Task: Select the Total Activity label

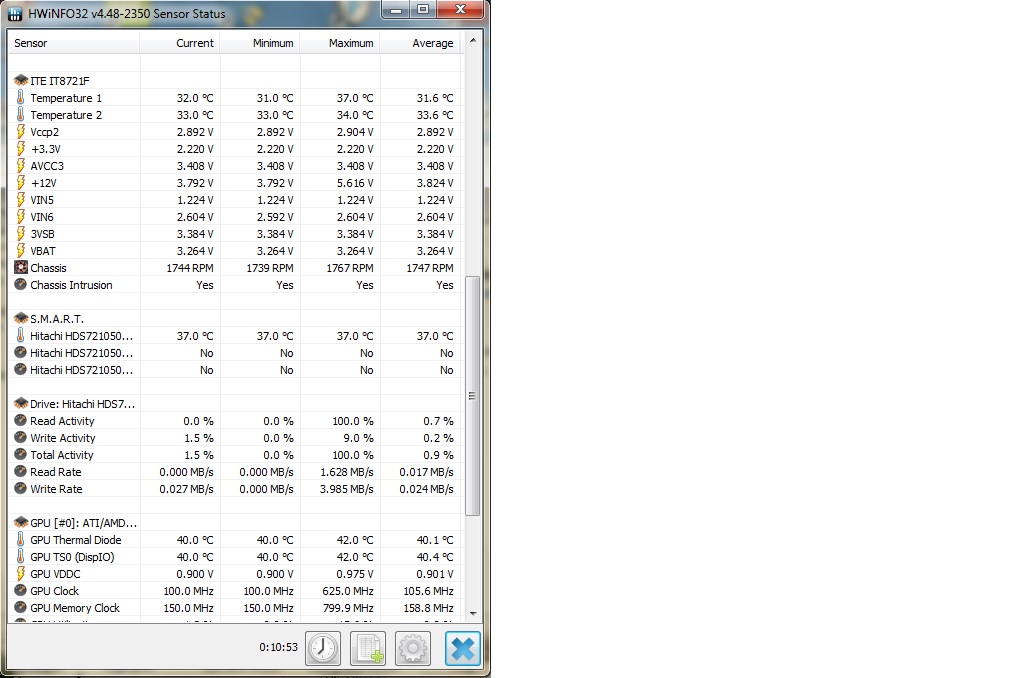Action: pyautogui.click(x=62, y=455)
